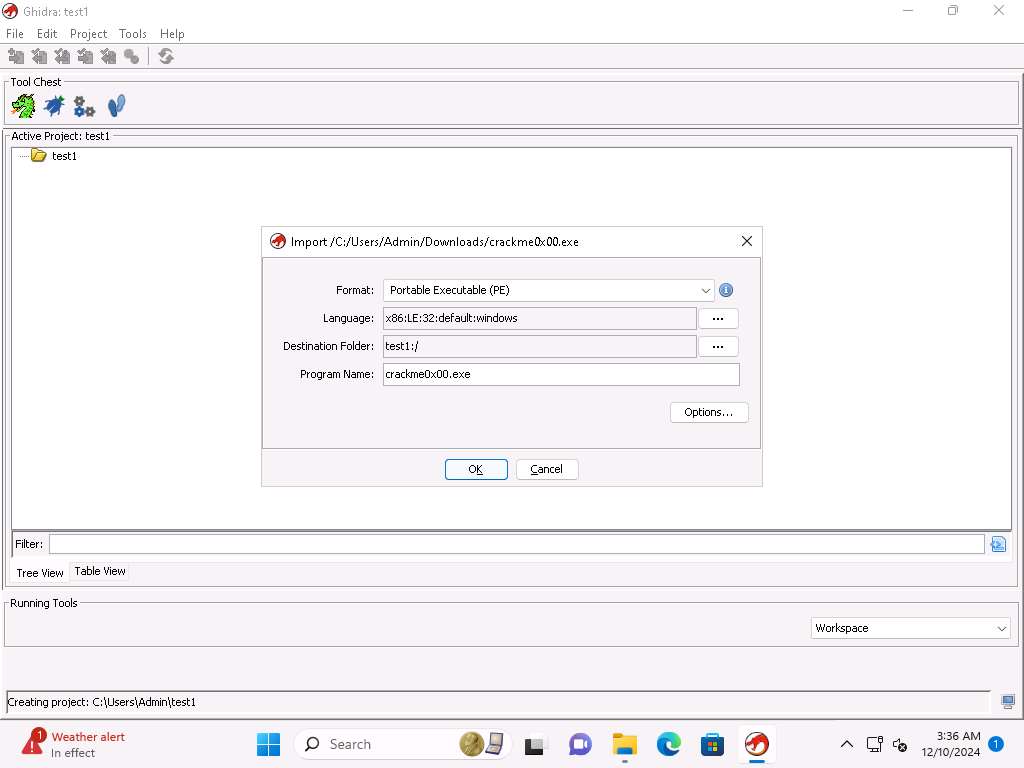Open the Workspace dropdown
The image size is (1024, 768).
pyautogui.click(x=910, y=628)
